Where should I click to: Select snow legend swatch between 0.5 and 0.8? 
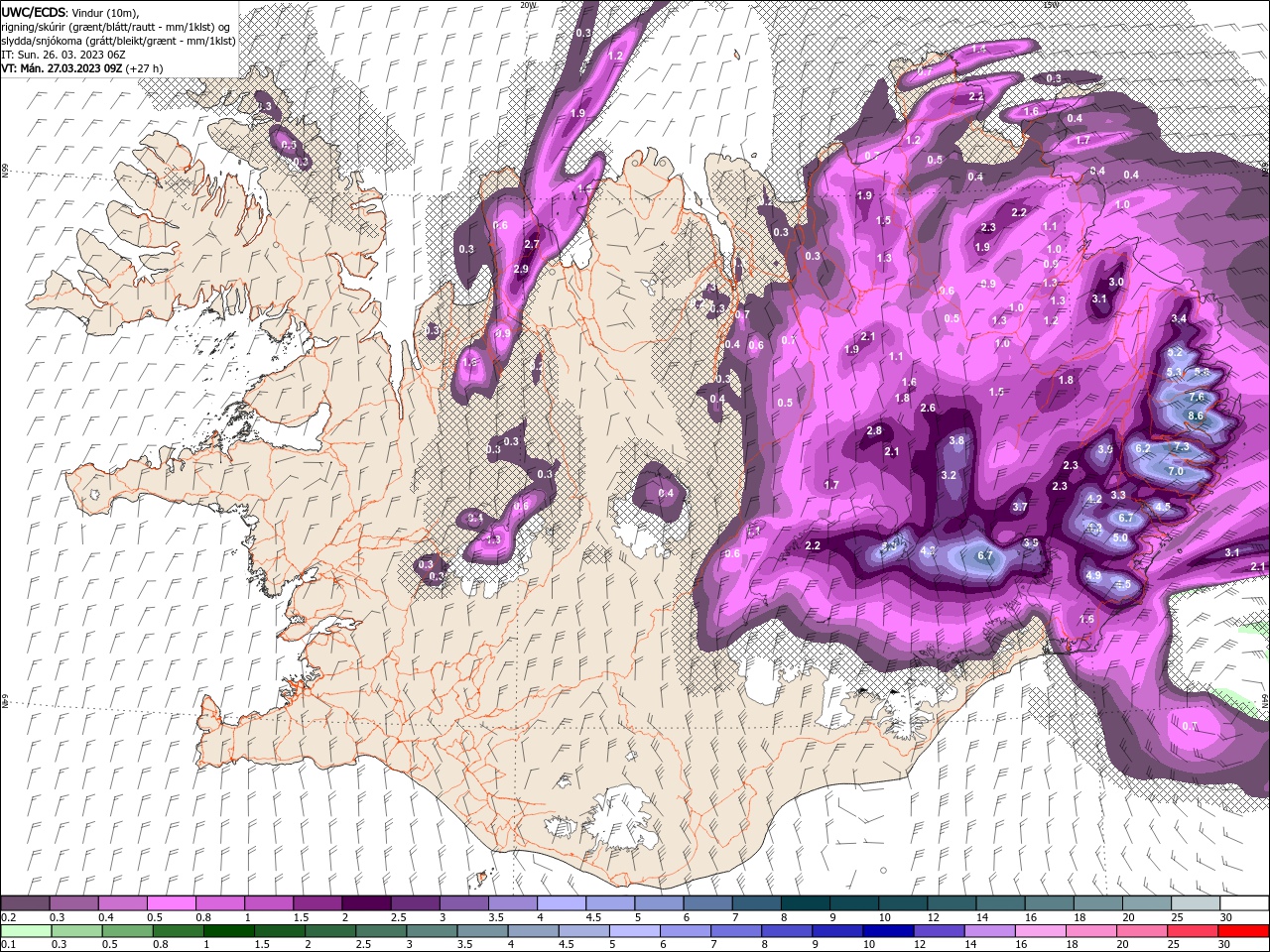172,903
